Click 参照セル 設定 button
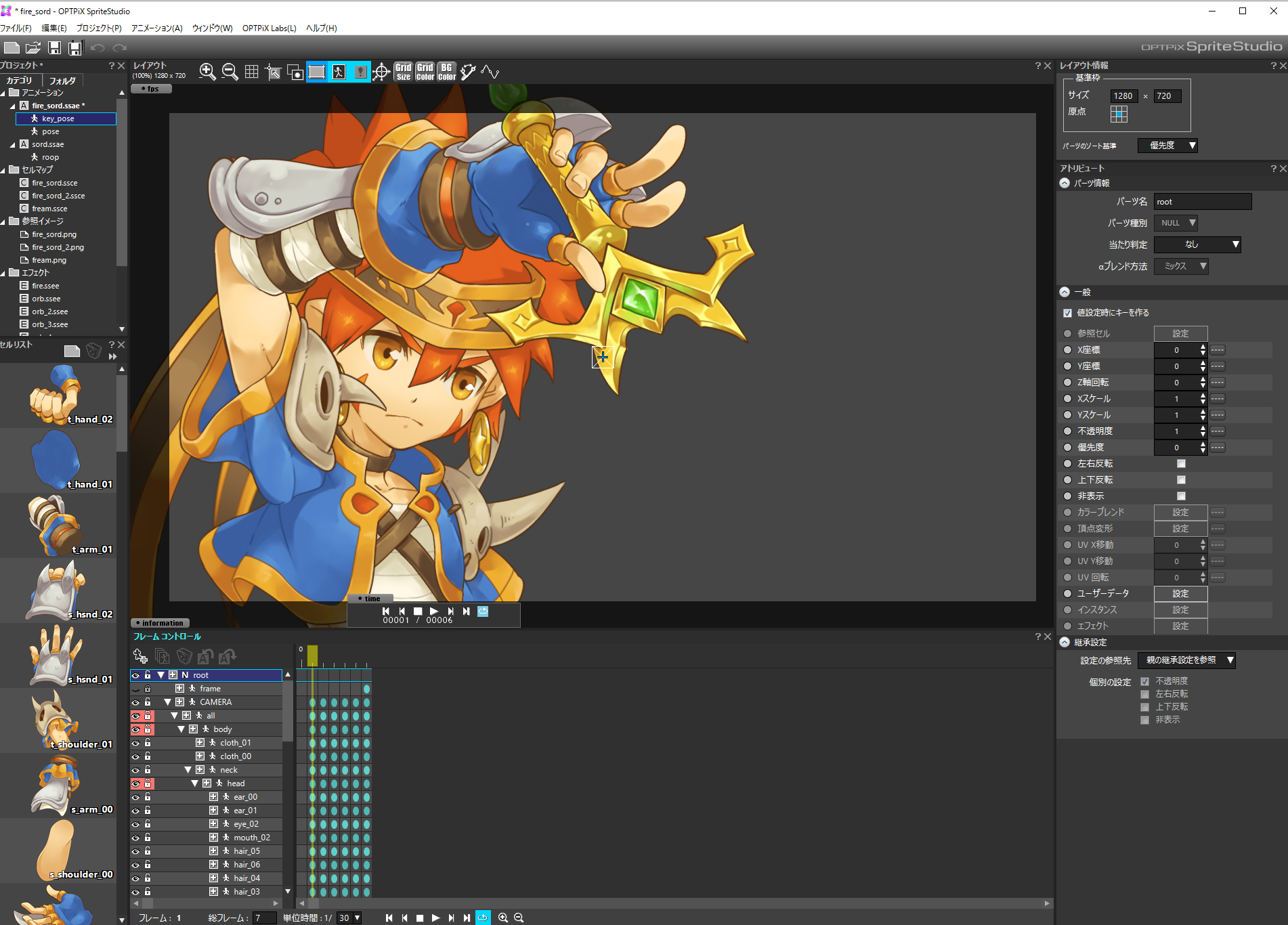This screenshot has width=1288, height=925. point(1180,334)
